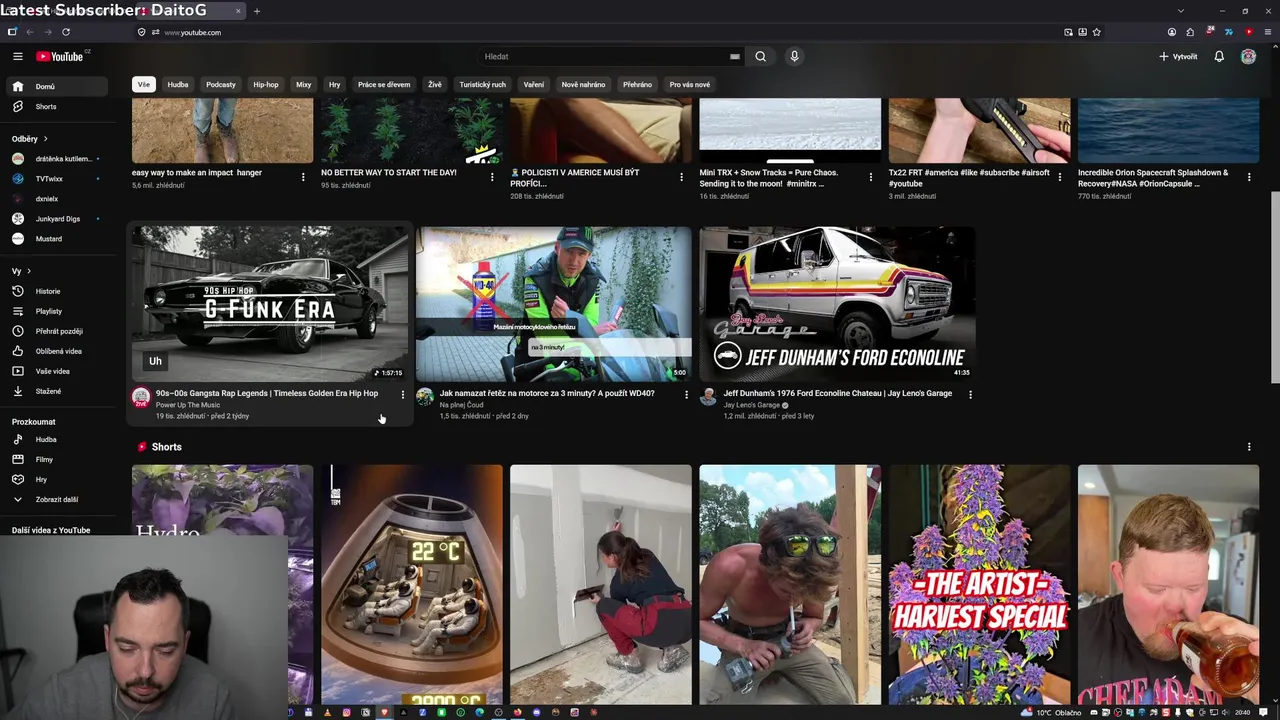The image size is (1280, 720).
Task: Open the on-screen keyboard icon in search box
Action: [735, 57]
